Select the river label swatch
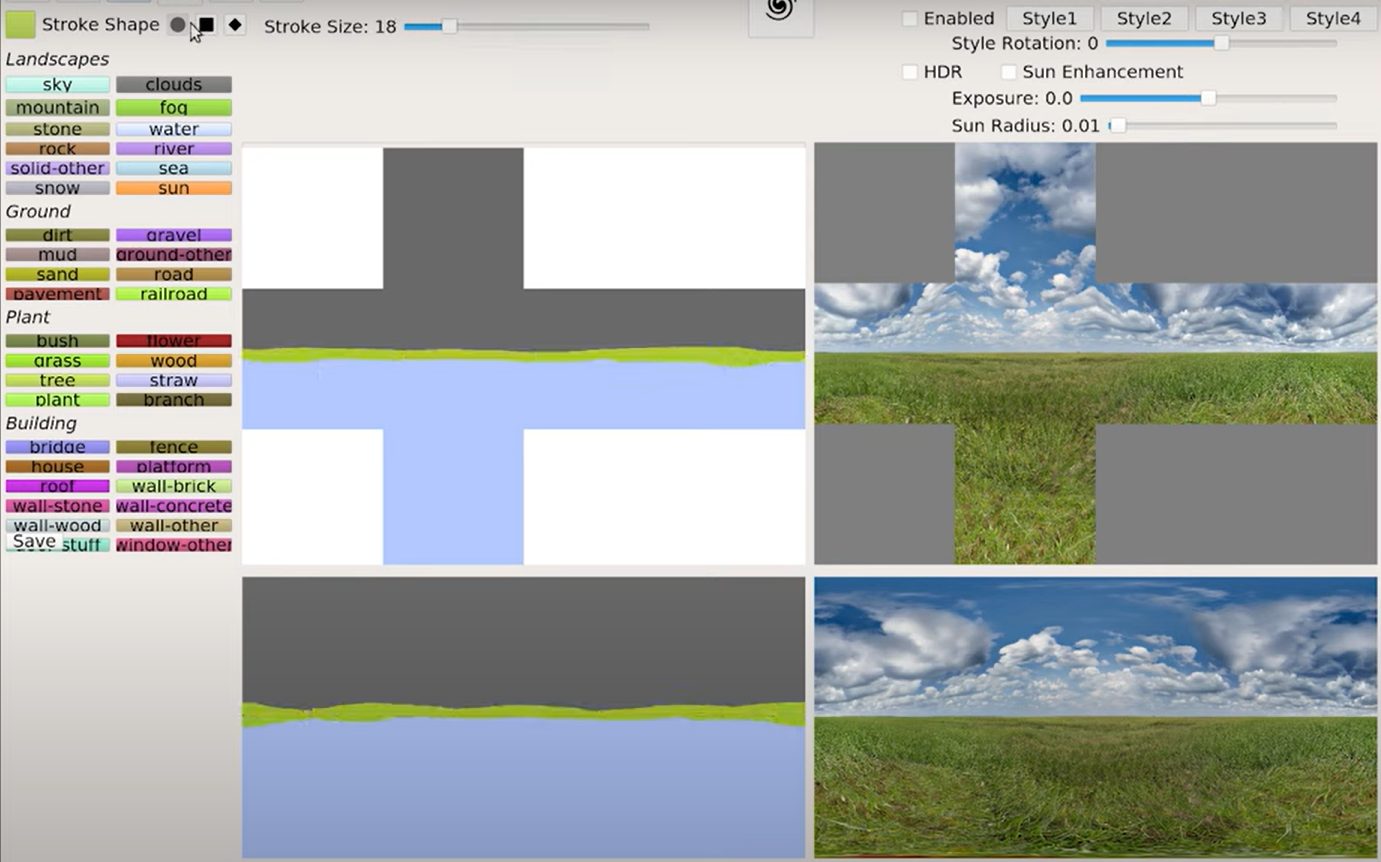 (174, 149)
